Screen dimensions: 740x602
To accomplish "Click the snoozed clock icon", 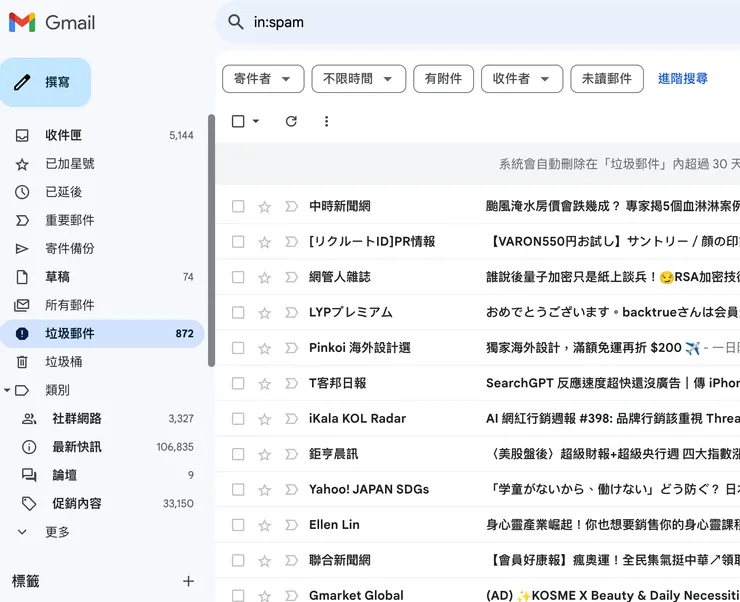I will (22, 192).
